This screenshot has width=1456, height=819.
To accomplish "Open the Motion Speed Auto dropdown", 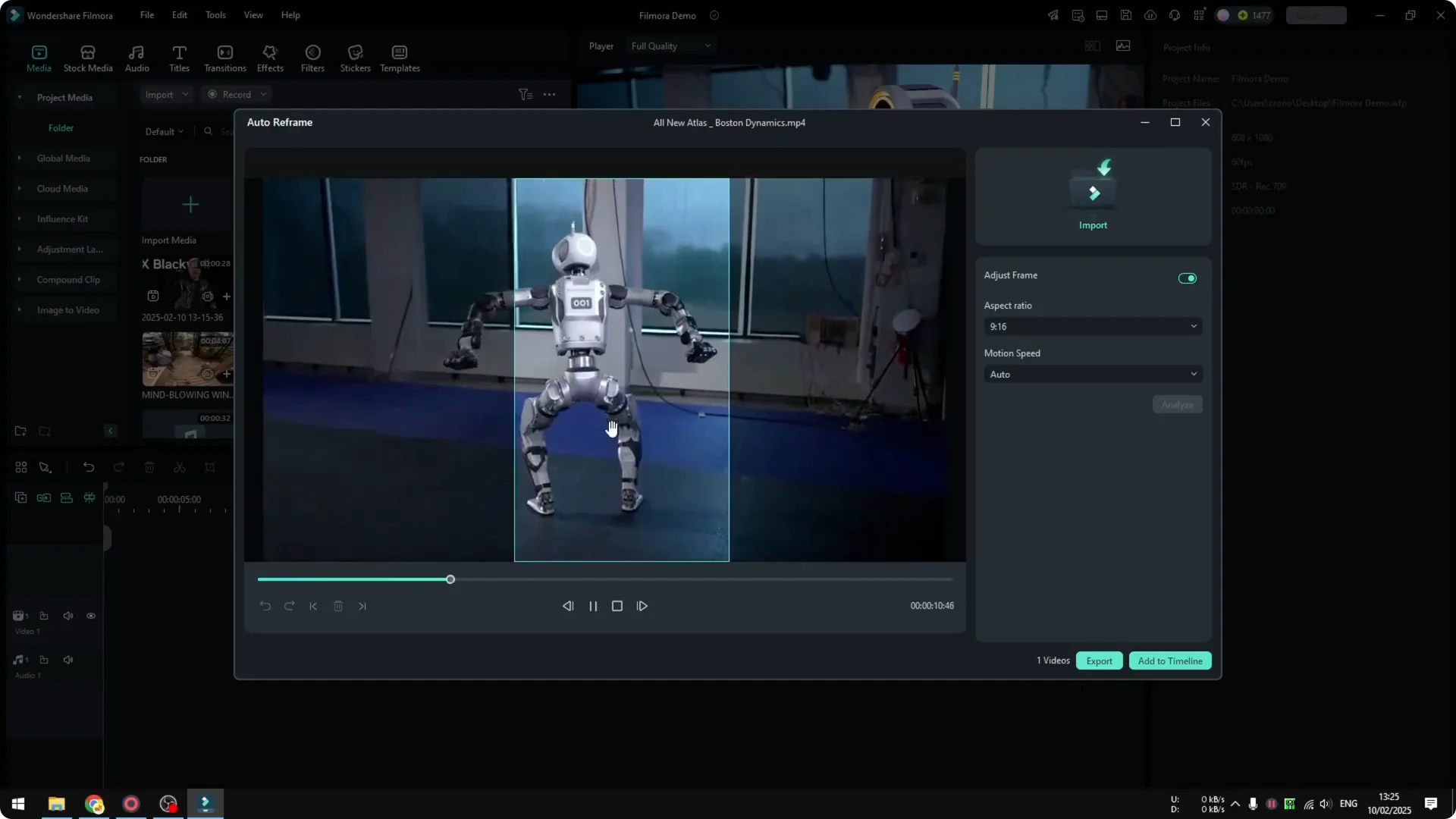I will point(1093,374).
